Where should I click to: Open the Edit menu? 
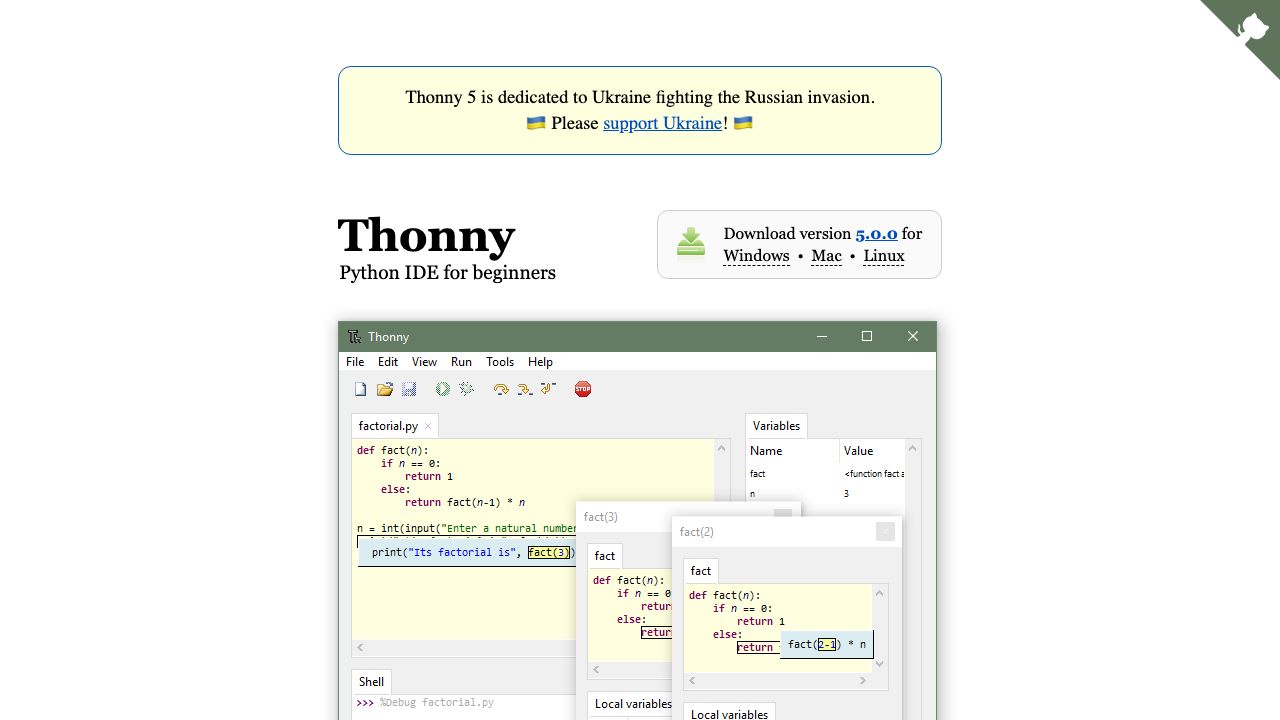click(388, 362)
